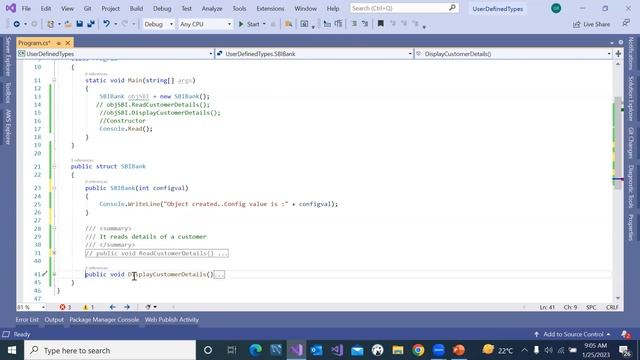The image size is (640, 360).
Task: Click the Find in Files toolbar icon
Action: tap(289, 24)
